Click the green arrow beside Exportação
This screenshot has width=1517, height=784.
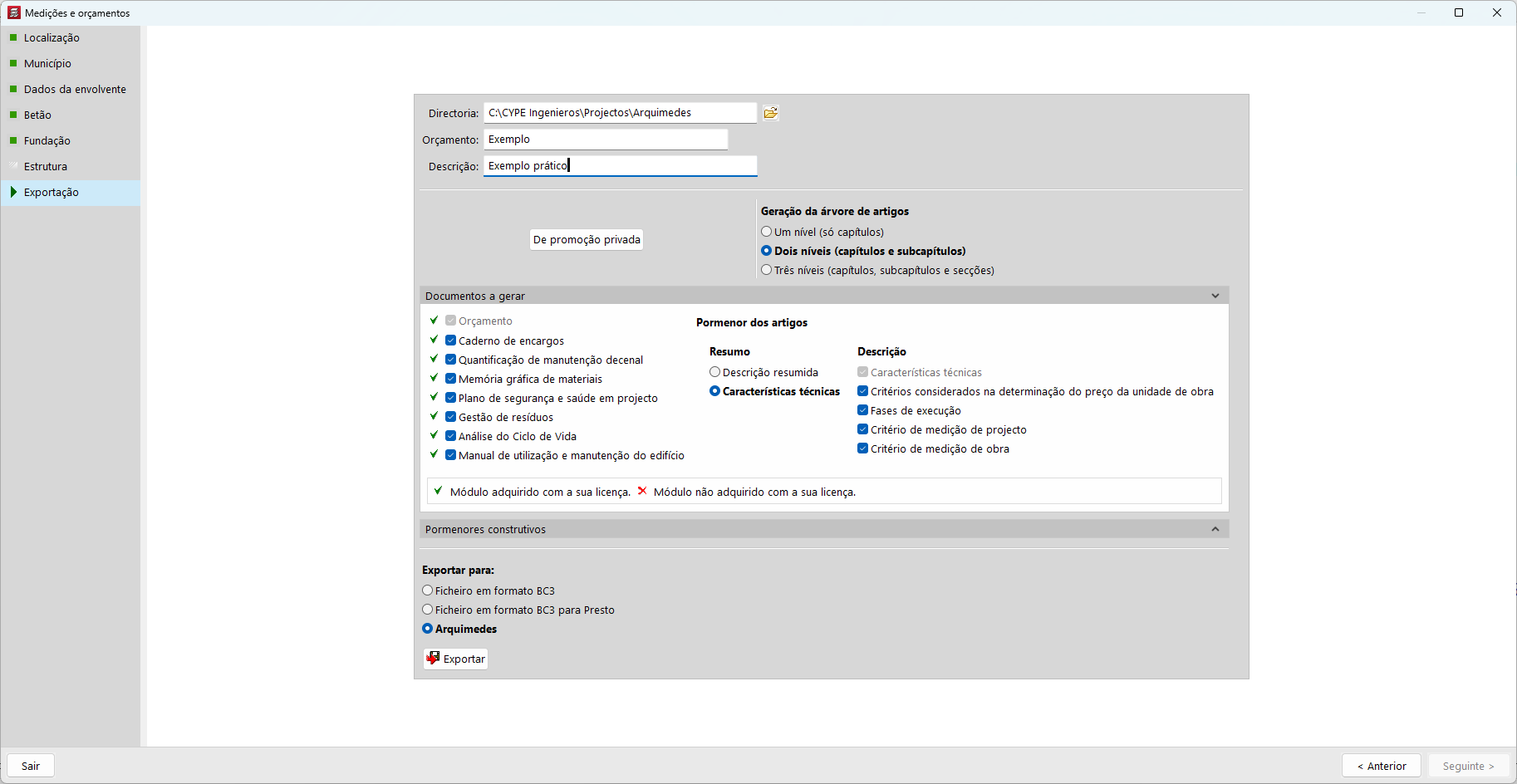pos(13,192)
